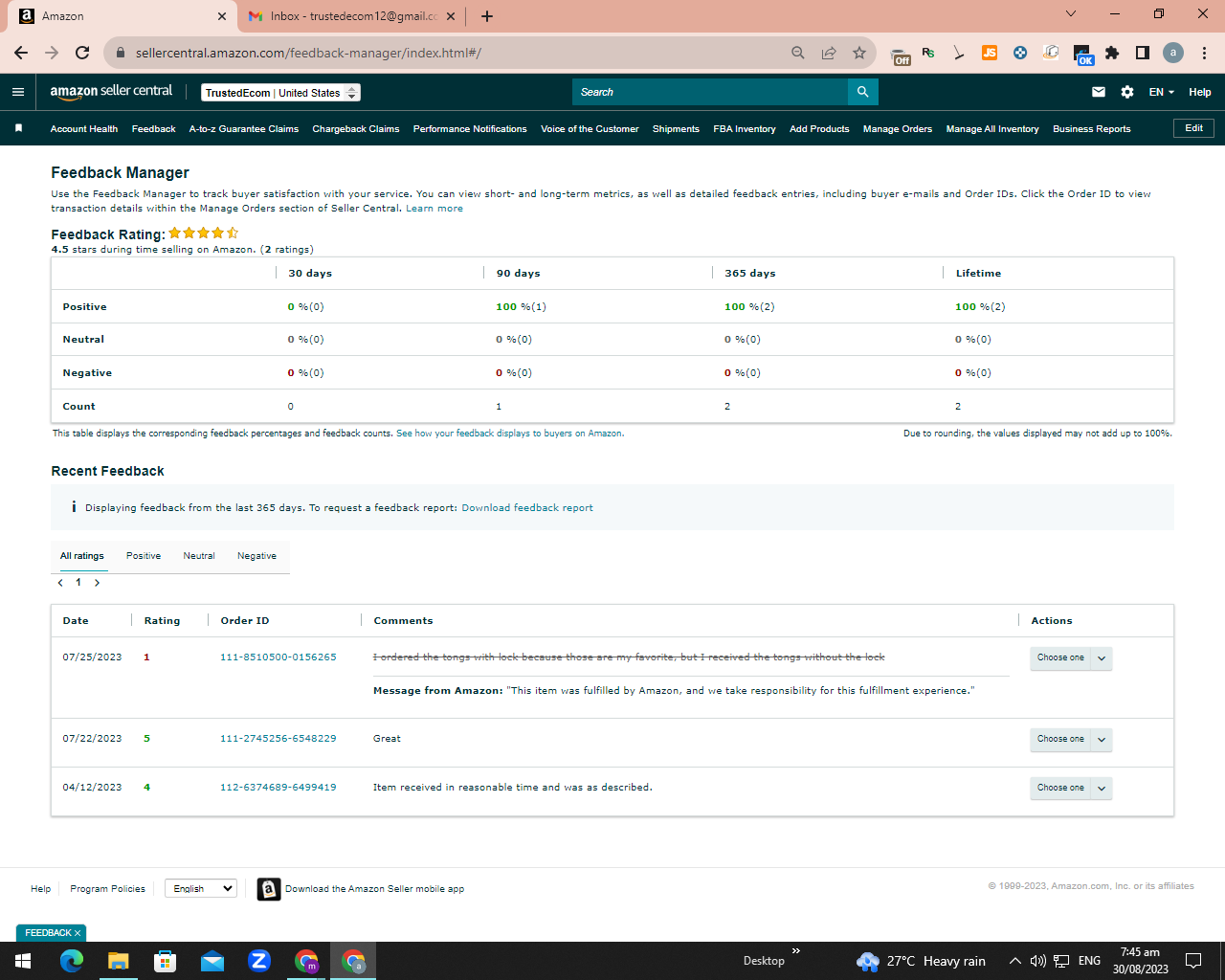Viewport: 1225px width, 980px height.
Task: Open A-to-z Guarantee Claims menu item
Action: pyautogui.click(x=244, y=129)
